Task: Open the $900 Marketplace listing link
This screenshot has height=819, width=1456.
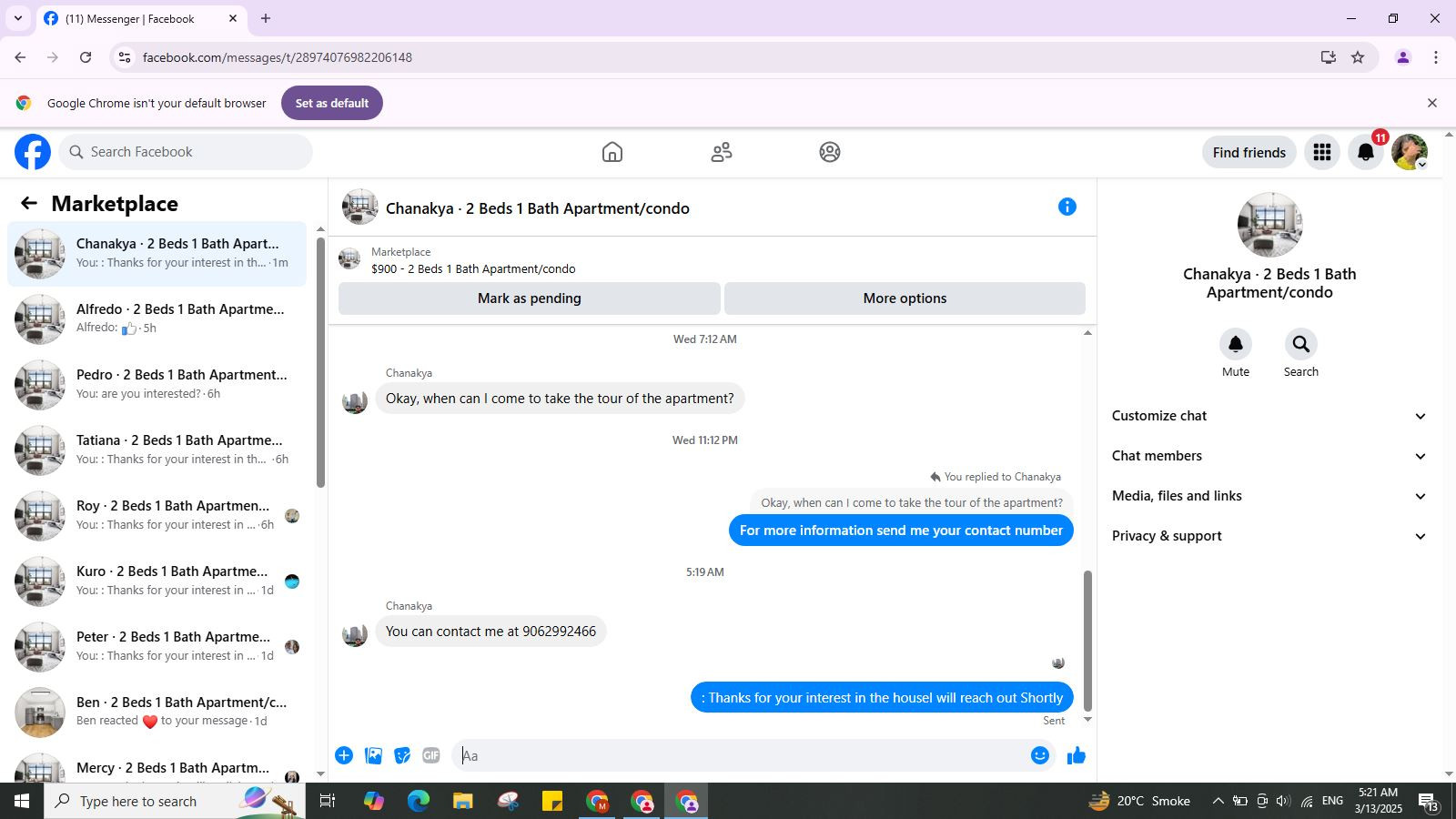Action: click(473, 268)
